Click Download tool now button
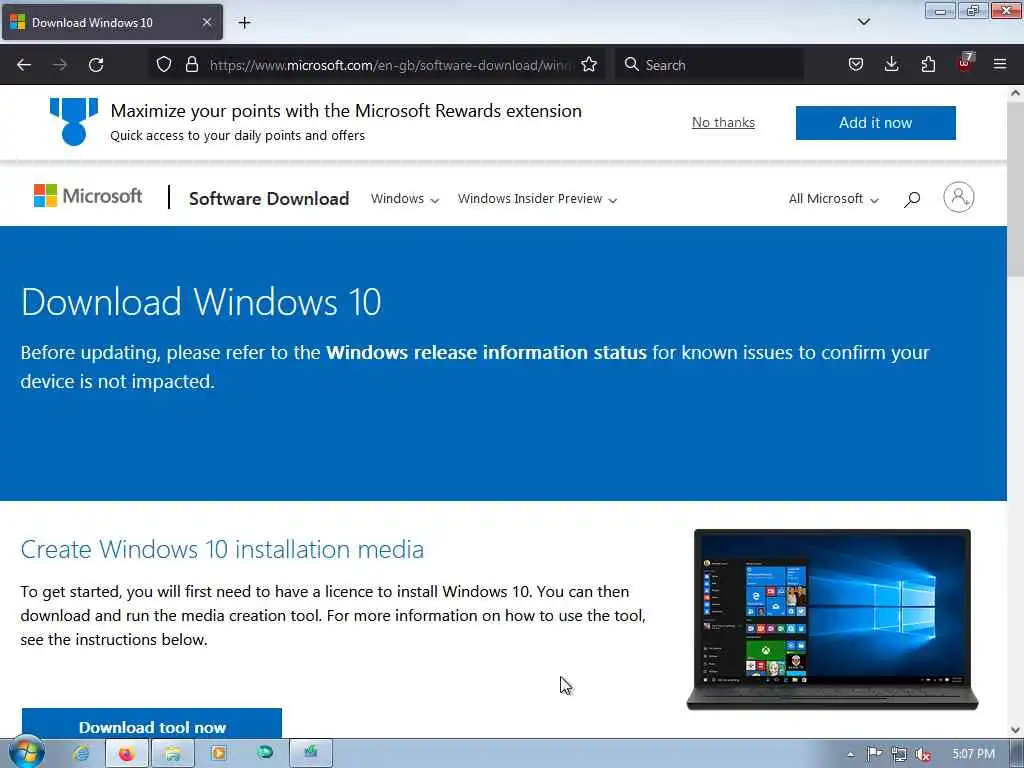 [152, 724]
